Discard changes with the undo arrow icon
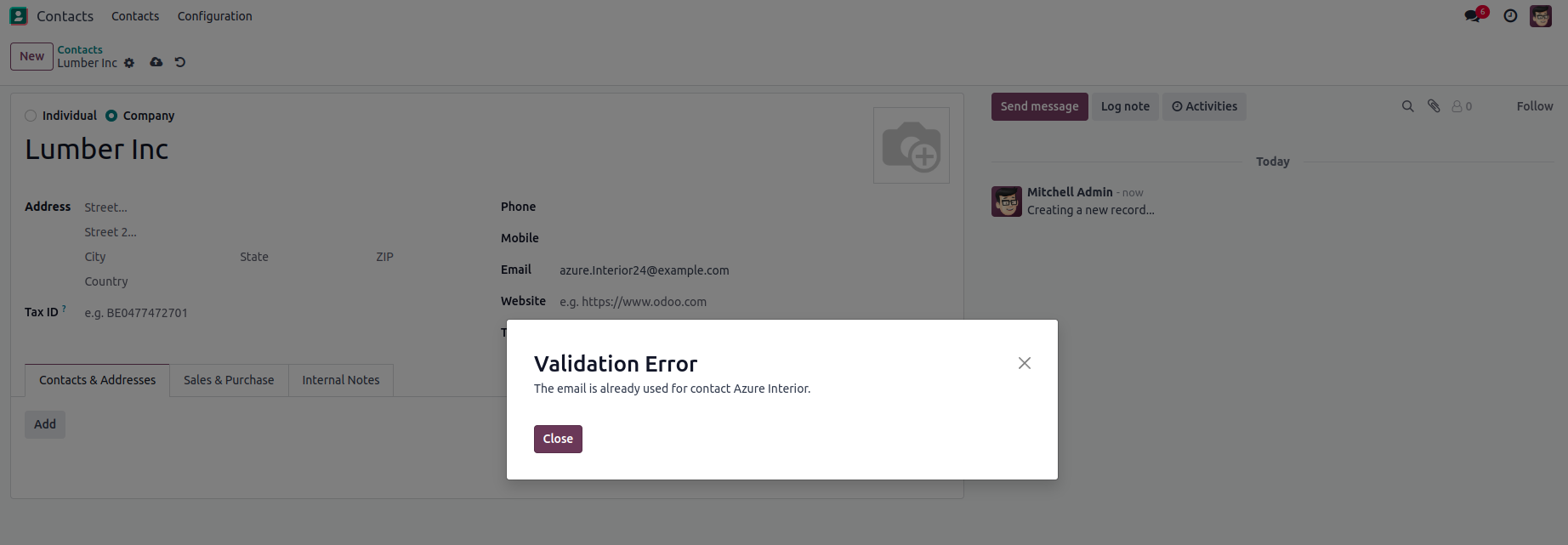This screenshot has height=545, width=1568. click(179, 62)
